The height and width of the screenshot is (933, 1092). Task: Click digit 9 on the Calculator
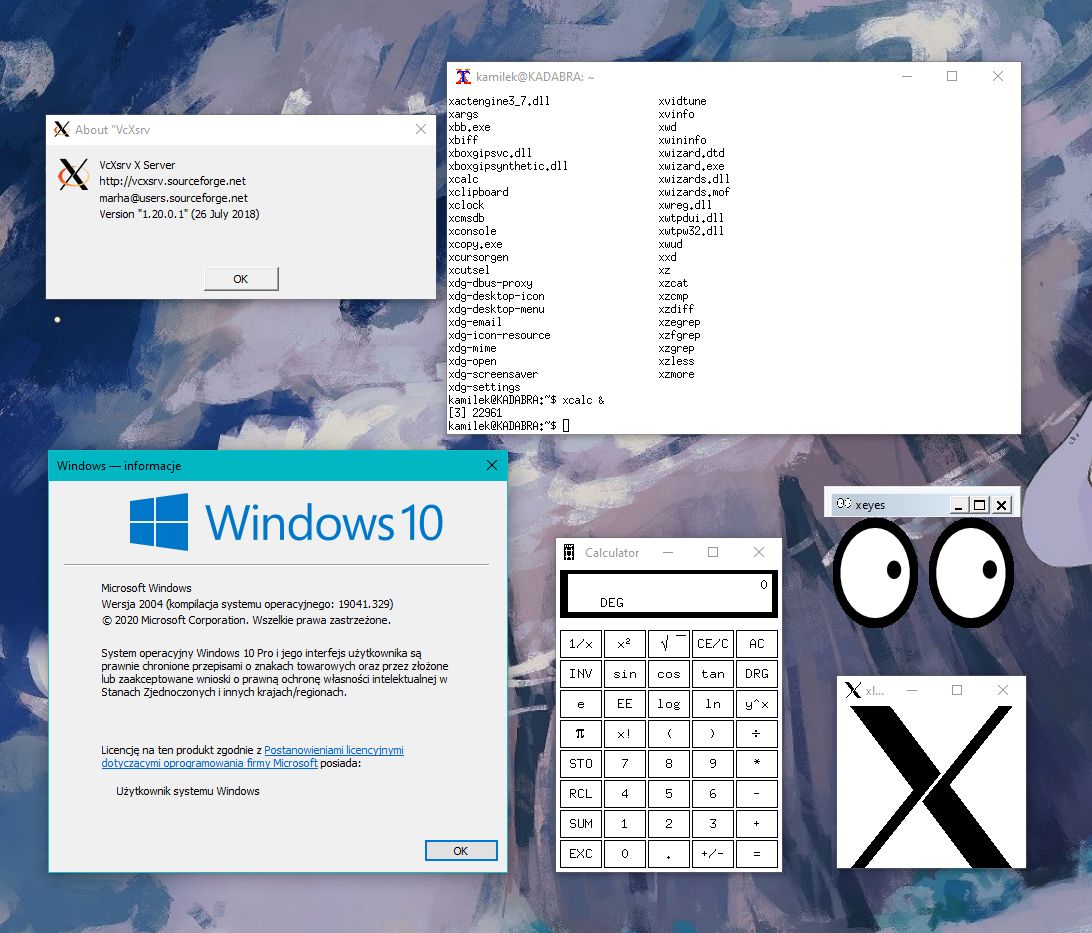click(x=712, y=764)
